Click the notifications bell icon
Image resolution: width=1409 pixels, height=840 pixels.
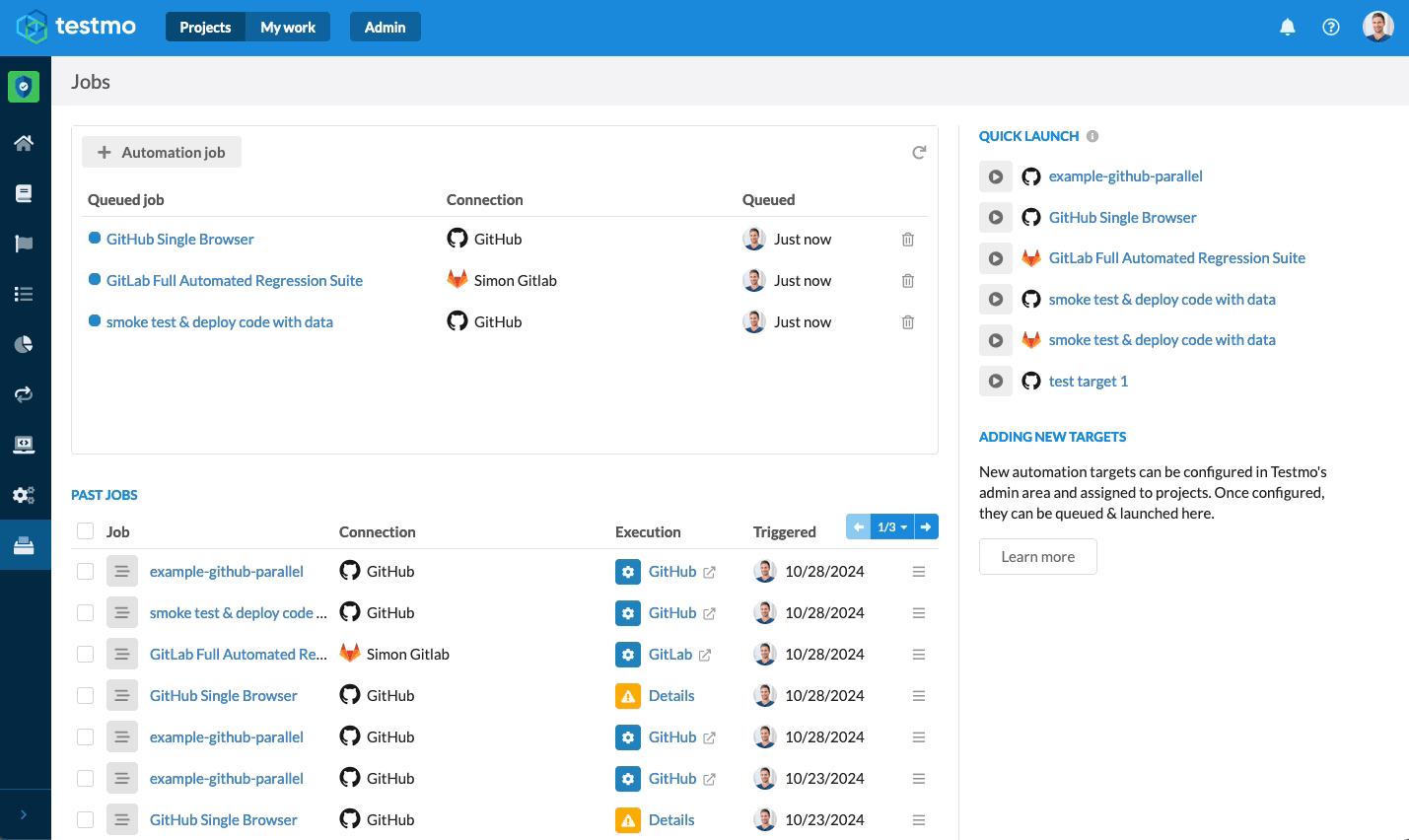click(x=1287, y=27)
